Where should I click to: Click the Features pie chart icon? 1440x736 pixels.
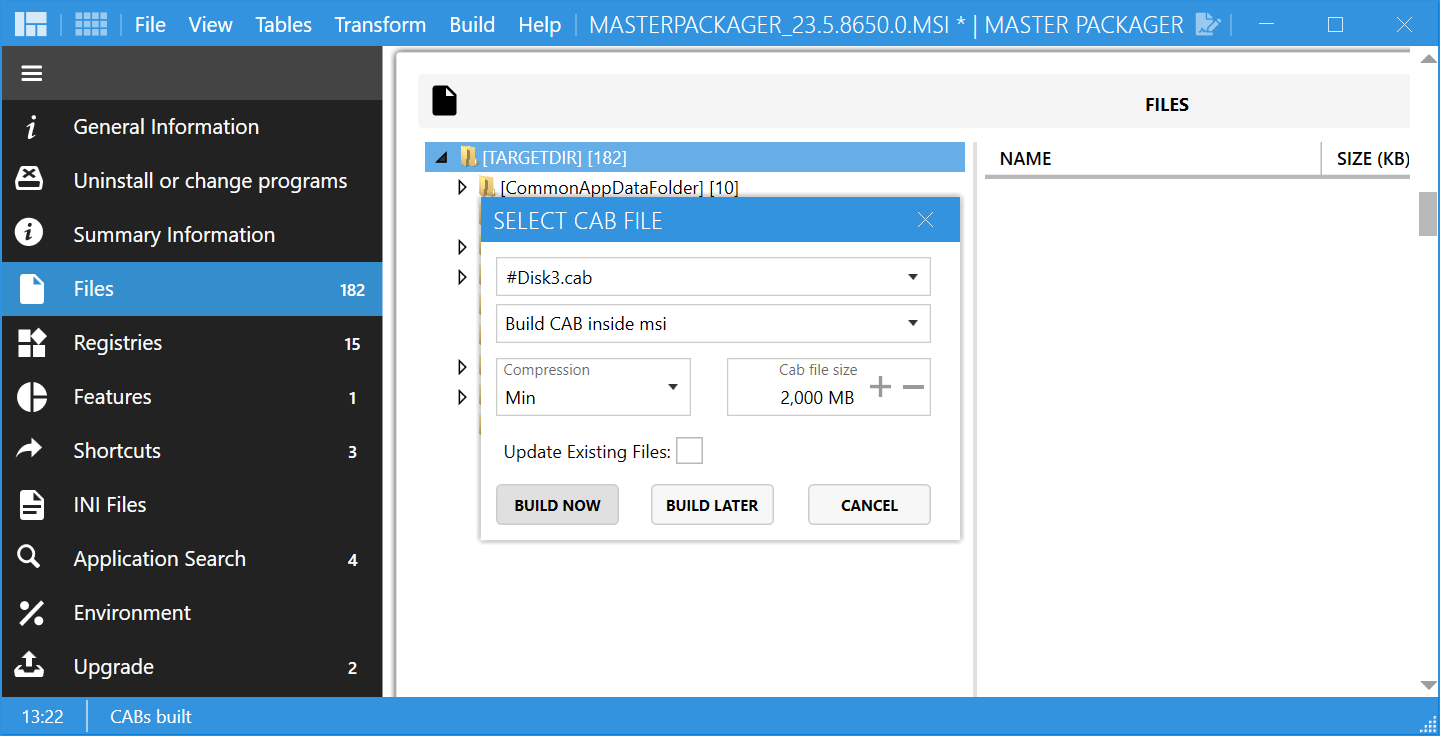pyautogui.click(x=32, y=397)
